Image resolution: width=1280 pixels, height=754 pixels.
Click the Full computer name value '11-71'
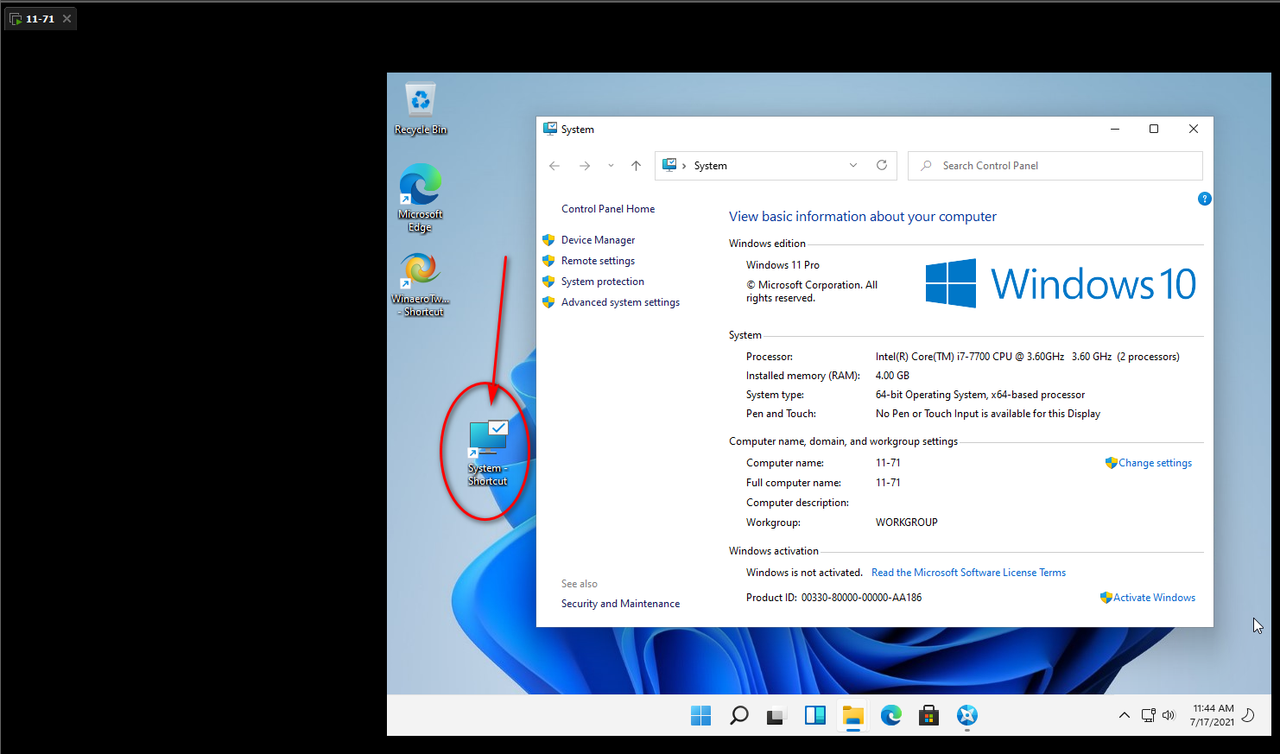[888, 483]
